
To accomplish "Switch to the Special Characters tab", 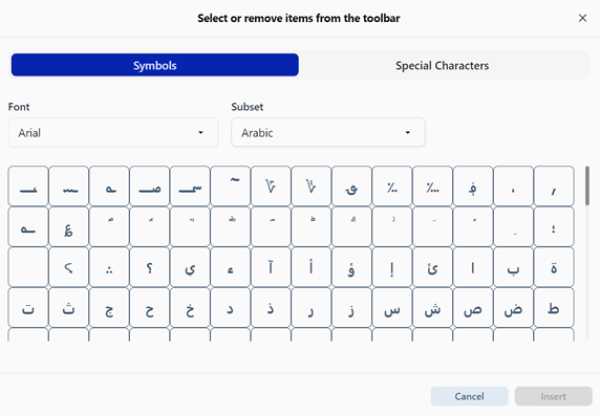I will click(442, 65).
